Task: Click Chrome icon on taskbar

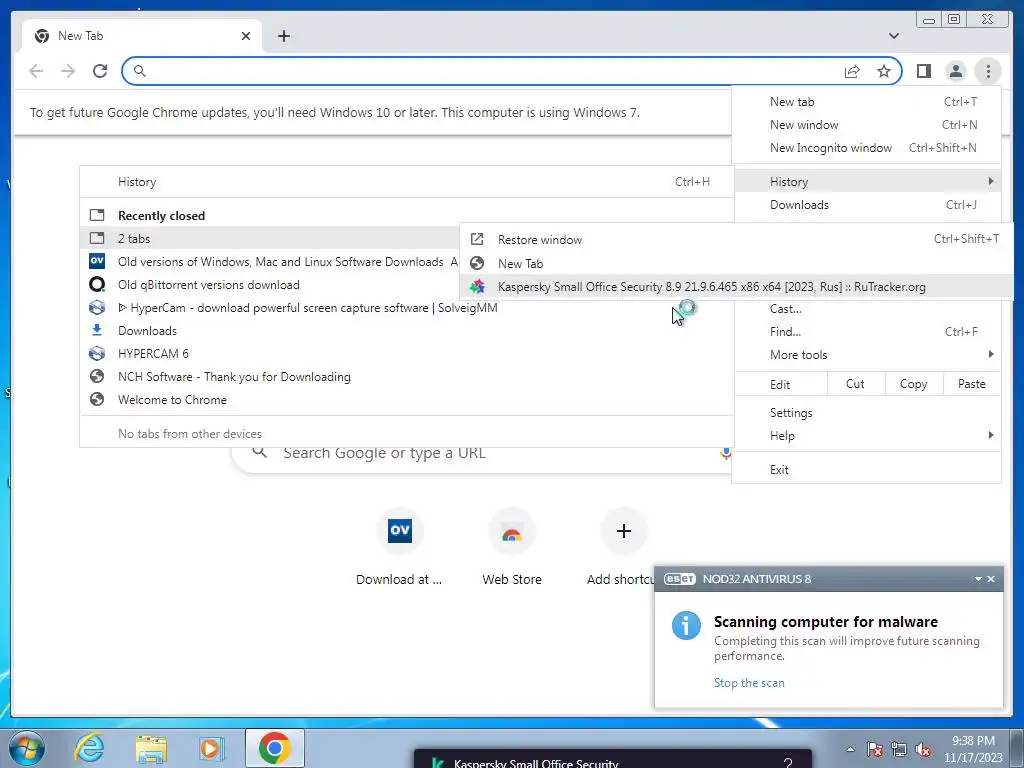Action: pyautogui.click(x=274, y=748)
